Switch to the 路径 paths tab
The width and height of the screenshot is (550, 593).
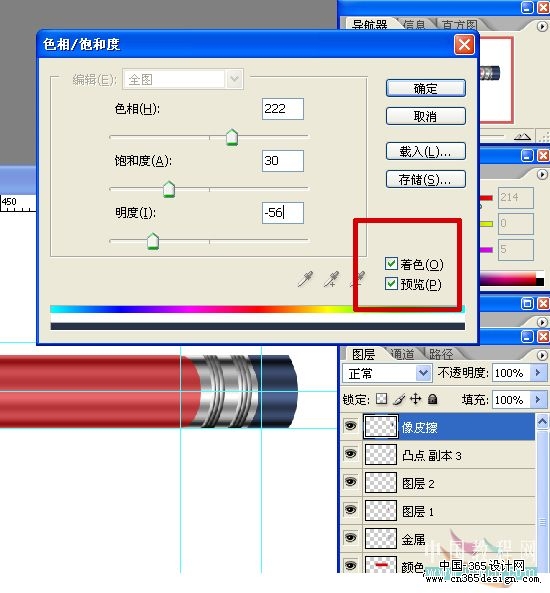click(441, 354)
